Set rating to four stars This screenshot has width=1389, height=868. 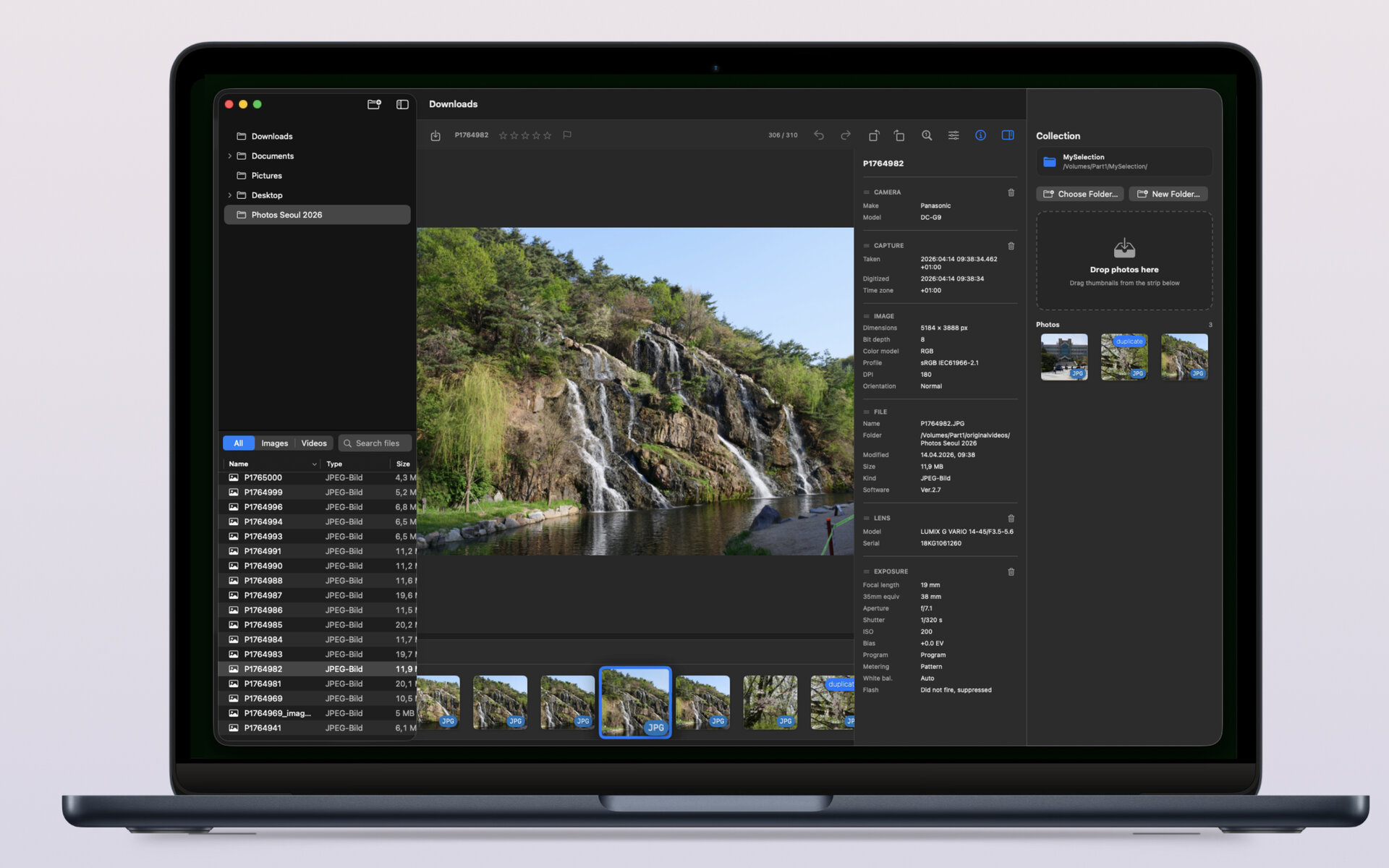(536, 135)
